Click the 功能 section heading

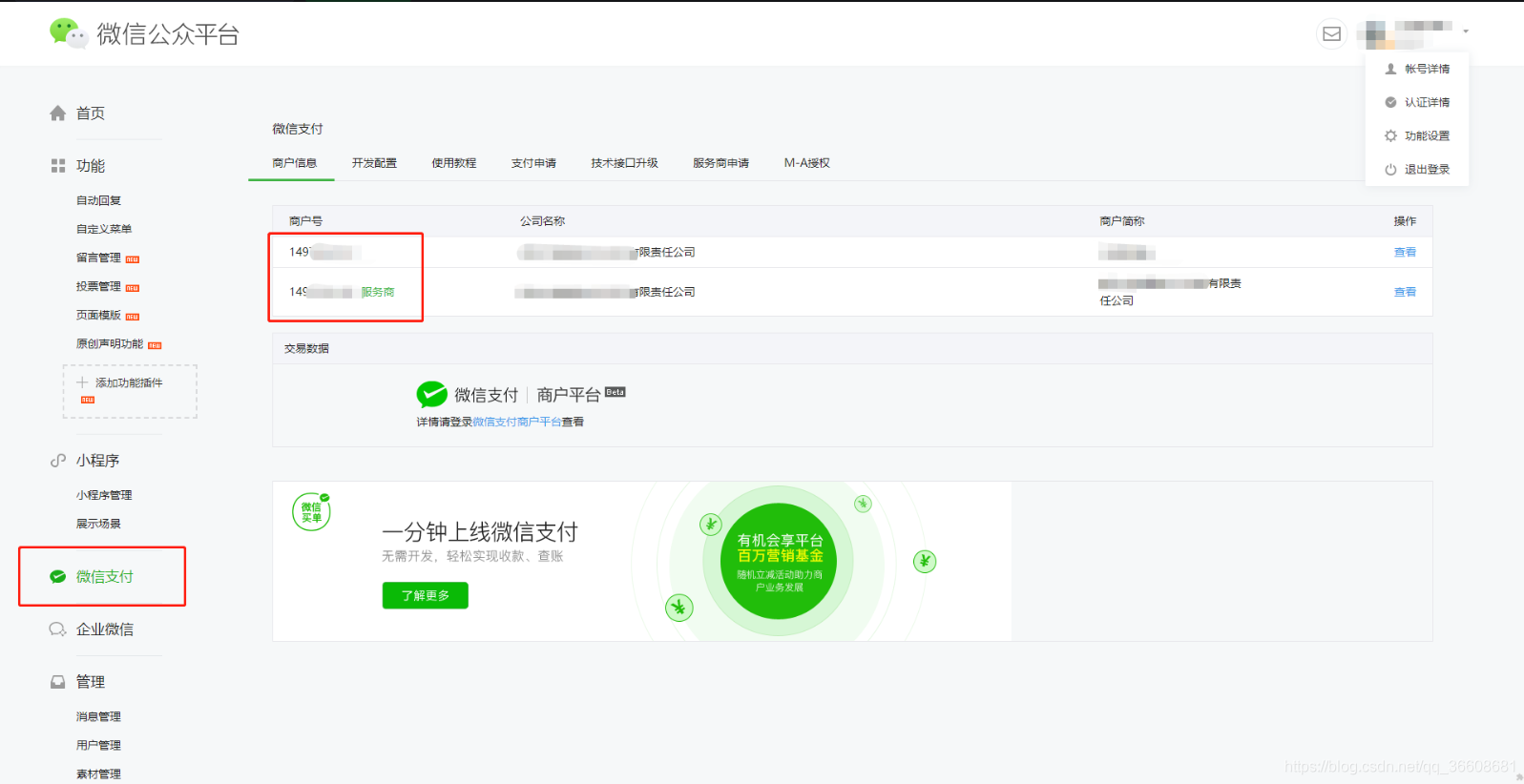(91, 166)
